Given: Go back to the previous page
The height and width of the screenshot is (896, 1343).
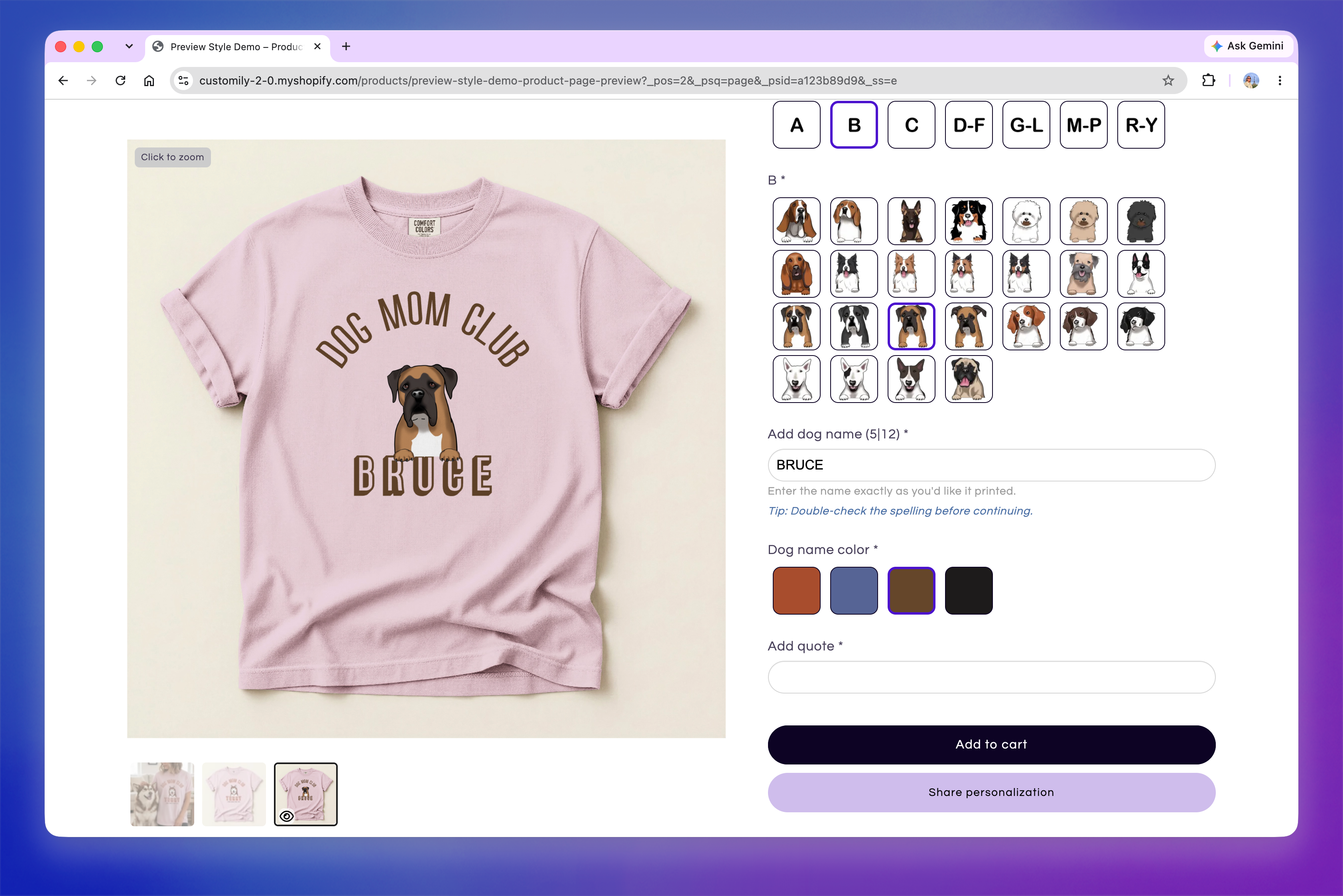Looking at the screenshot, I should click(63, 81).
